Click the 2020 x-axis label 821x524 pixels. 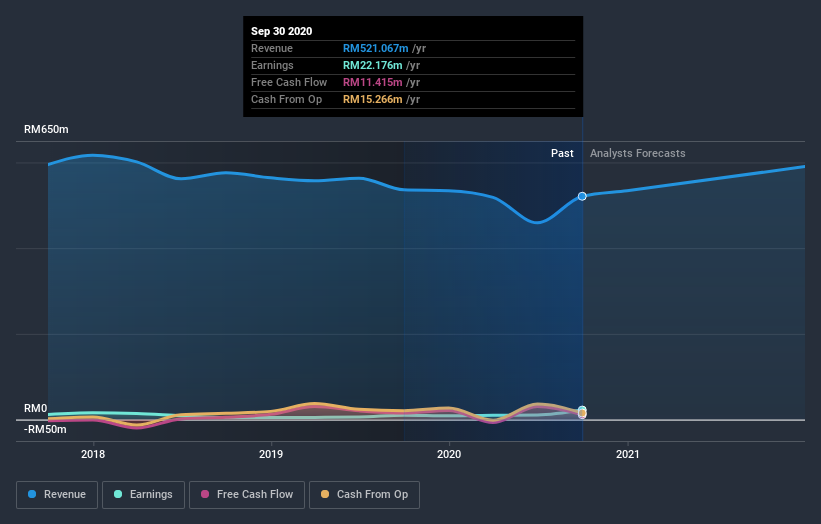449,454
